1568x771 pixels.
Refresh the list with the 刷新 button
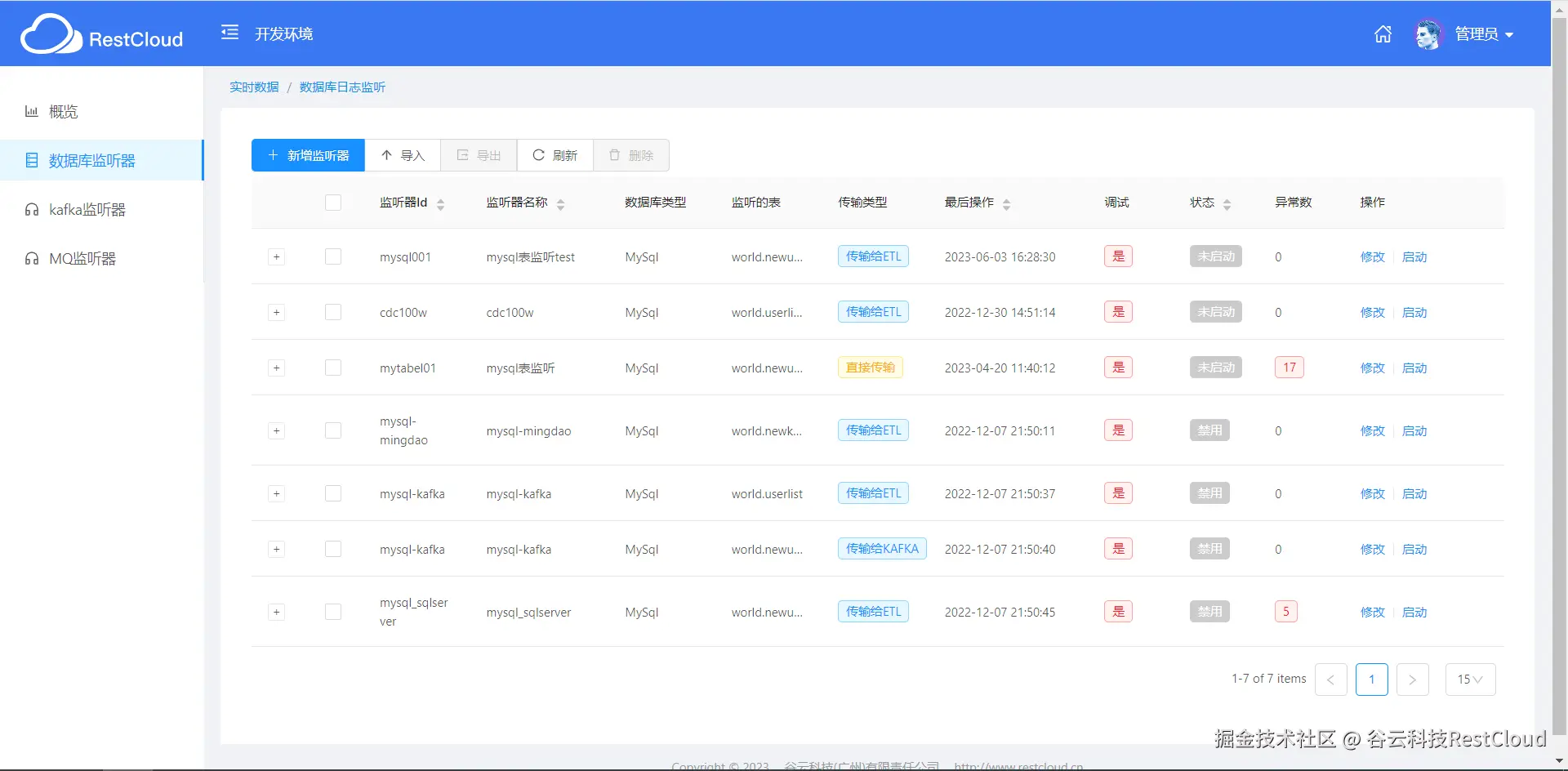click(555, 155)
